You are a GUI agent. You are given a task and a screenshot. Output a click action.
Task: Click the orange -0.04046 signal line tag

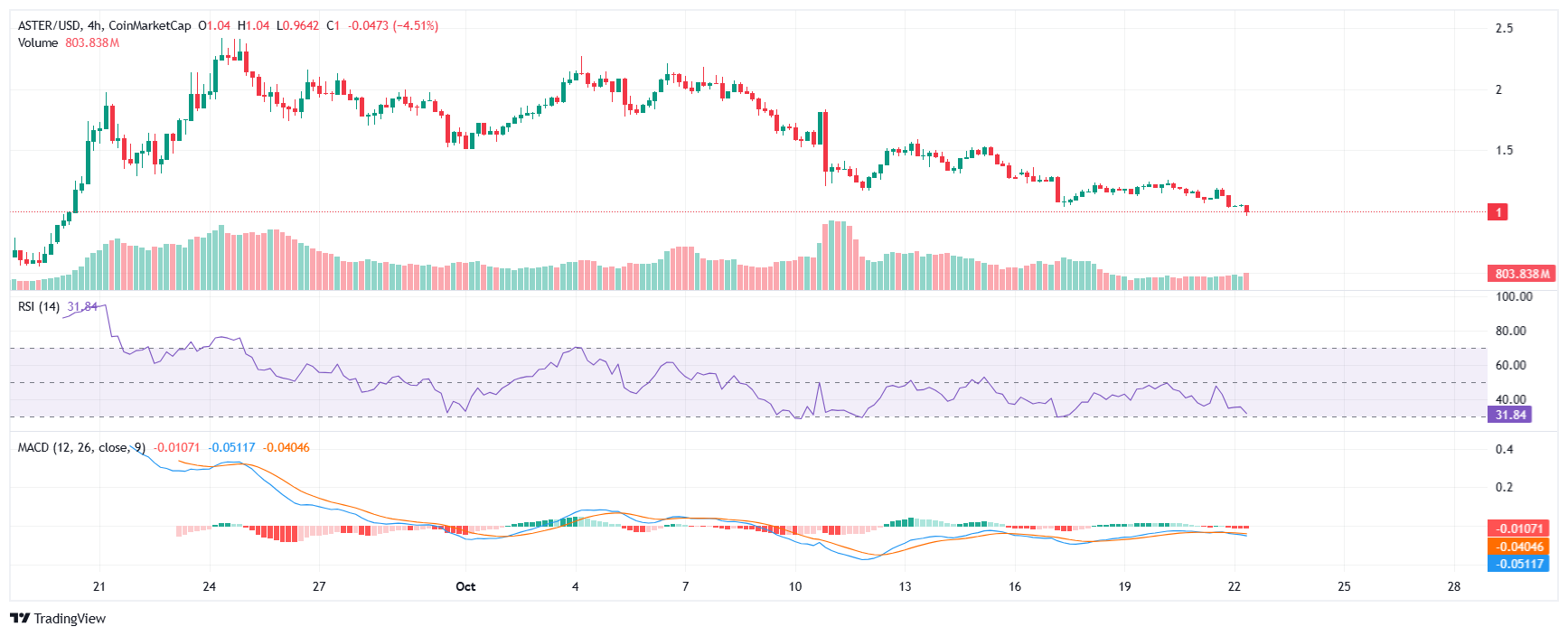point(1518,547)
